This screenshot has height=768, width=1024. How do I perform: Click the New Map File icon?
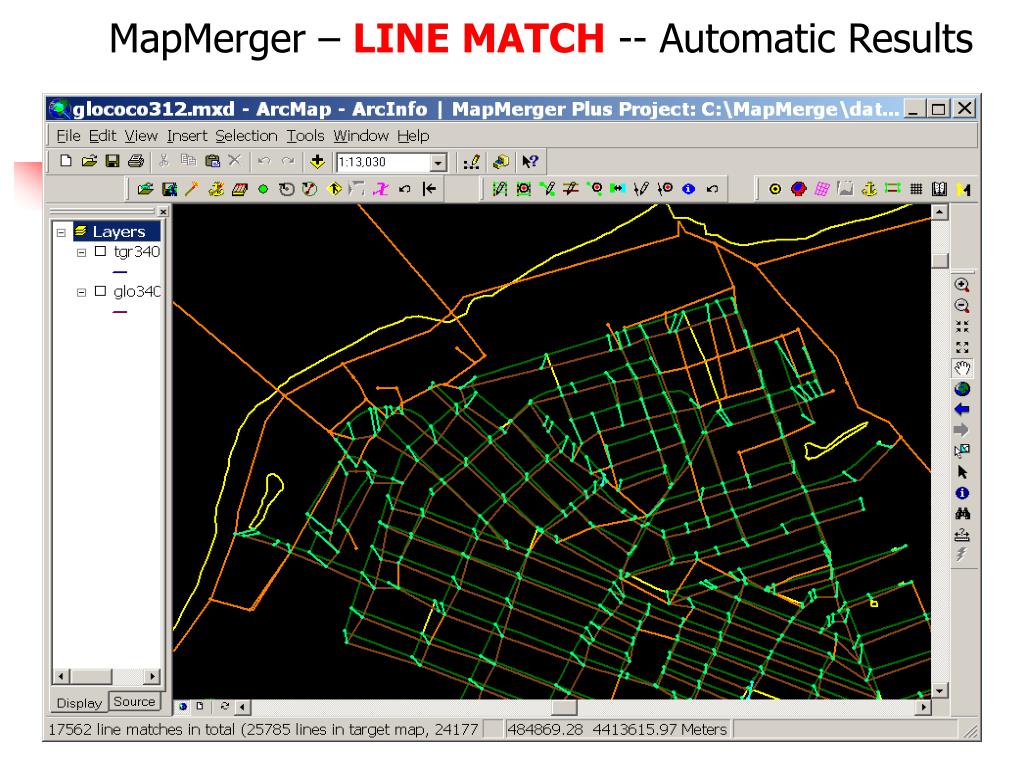pyautogui.click(x=66, y=161)
